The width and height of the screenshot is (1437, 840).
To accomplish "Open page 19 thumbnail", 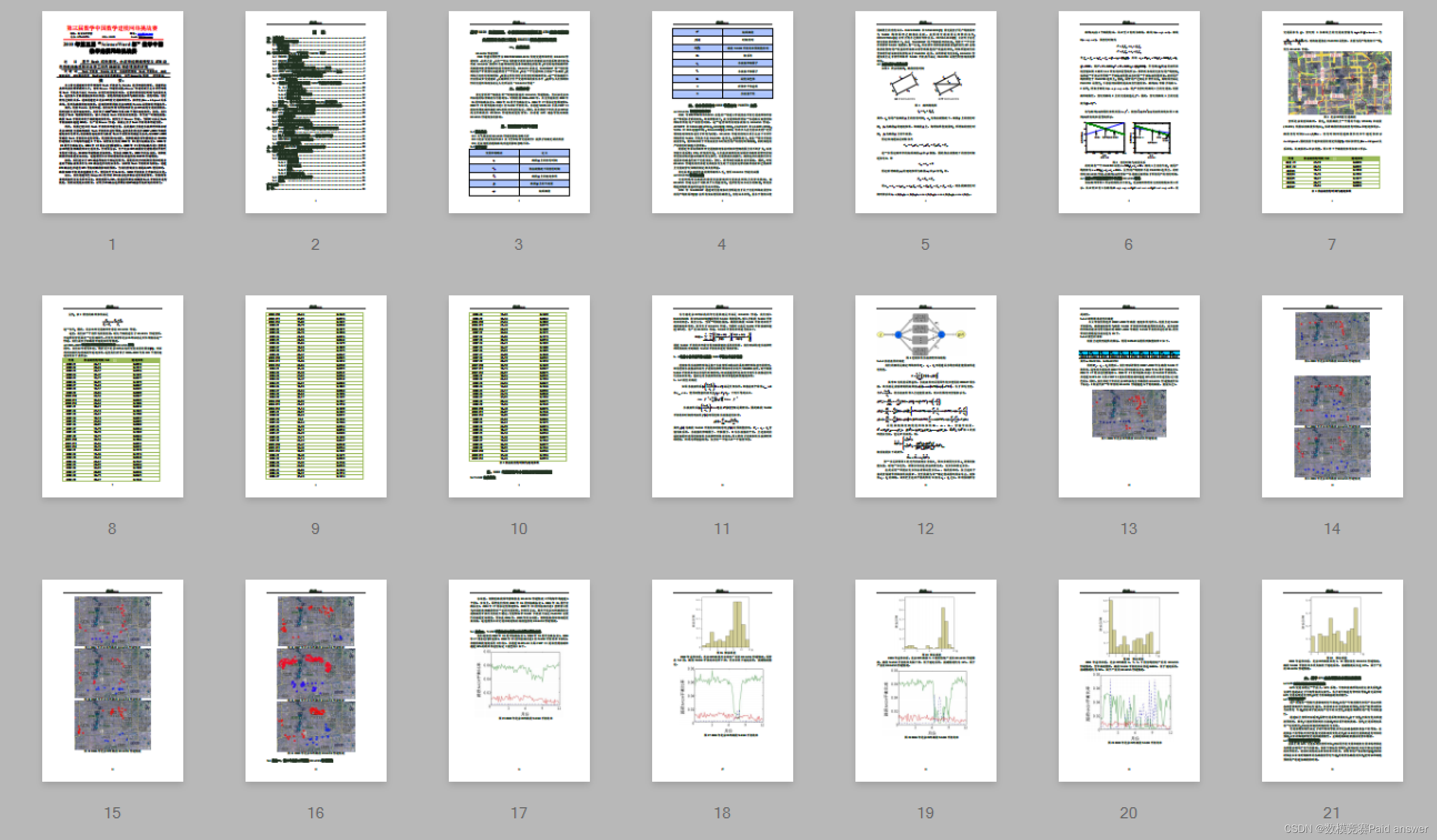I will [x=925, y=681].
